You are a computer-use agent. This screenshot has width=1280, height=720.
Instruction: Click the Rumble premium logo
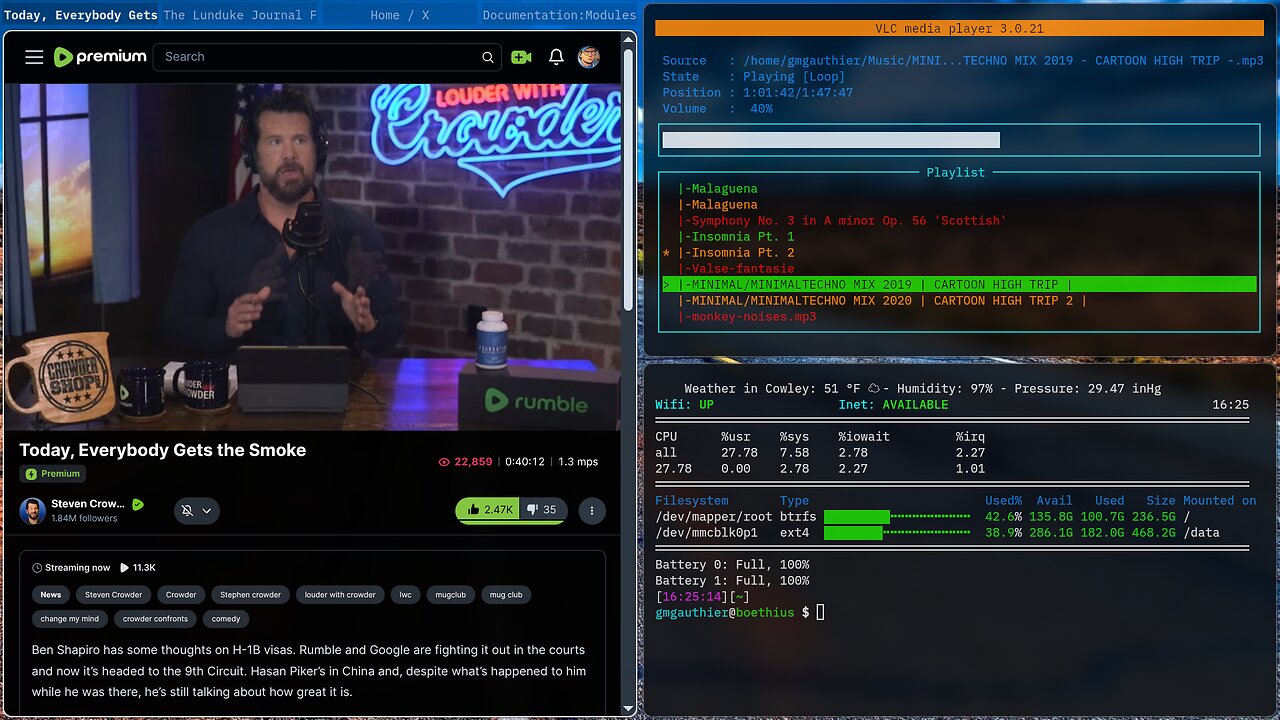(x=100, y=57)
